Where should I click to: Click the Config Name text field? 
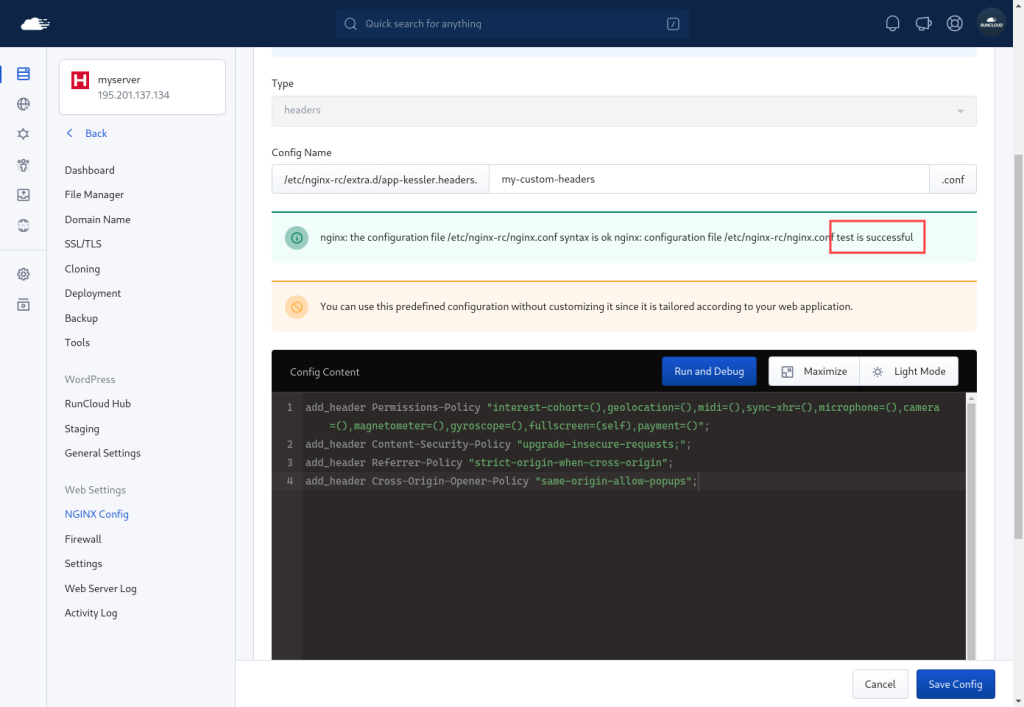point(709,179)
